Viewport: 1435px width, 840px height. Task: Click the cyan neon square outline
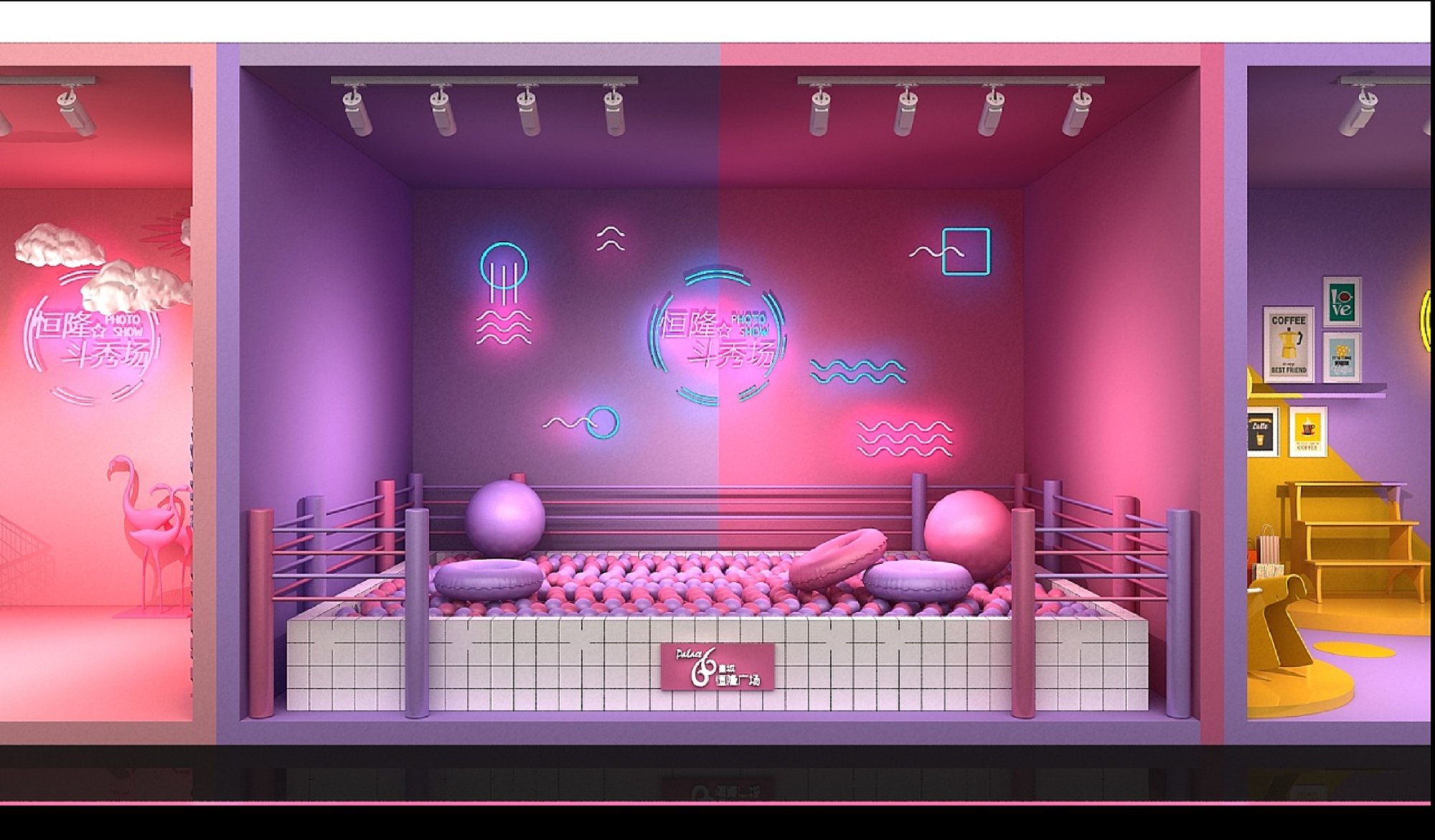coord(966,252)
